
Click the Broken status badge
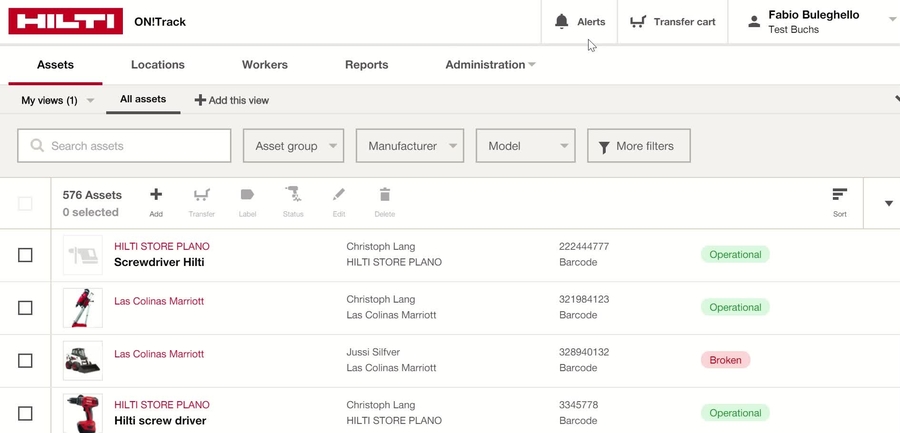click(x=726, y=360)
